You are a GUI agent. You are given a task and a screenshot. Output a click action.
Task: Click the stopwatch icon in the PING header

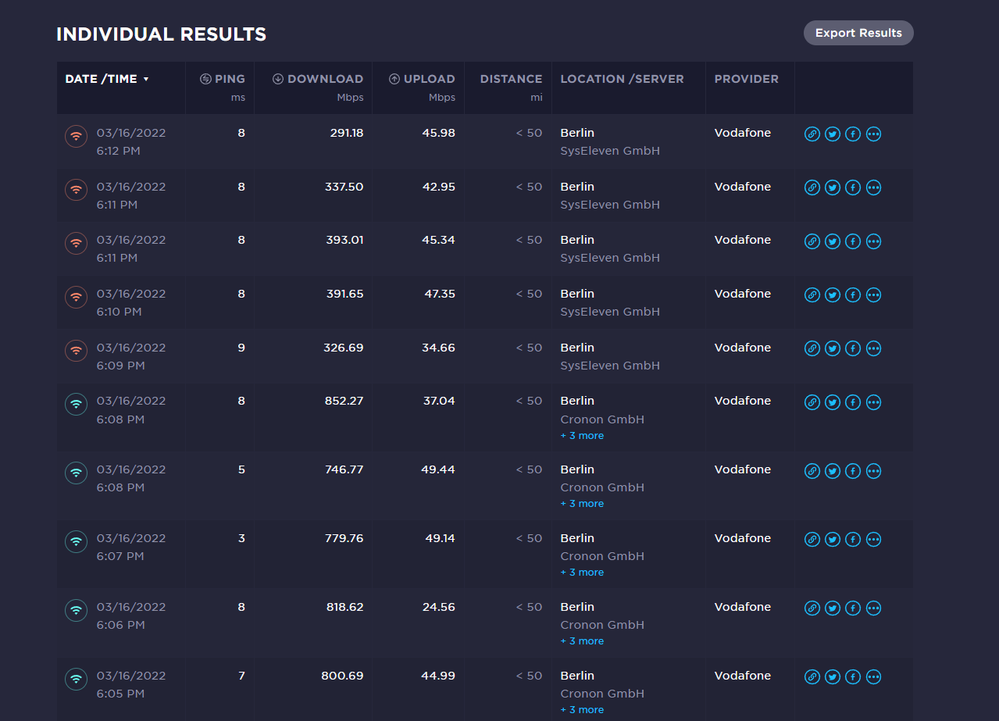coord(204,78)
